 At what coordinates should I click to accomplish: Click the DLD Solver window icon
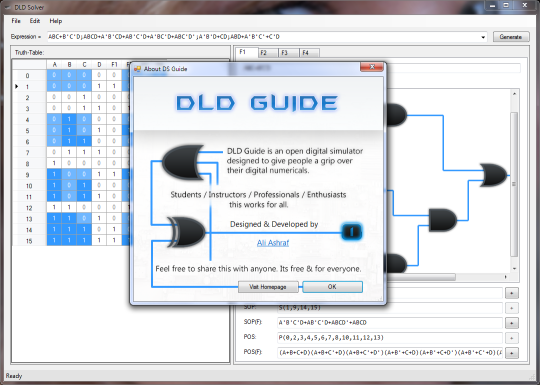coord(8,7)
